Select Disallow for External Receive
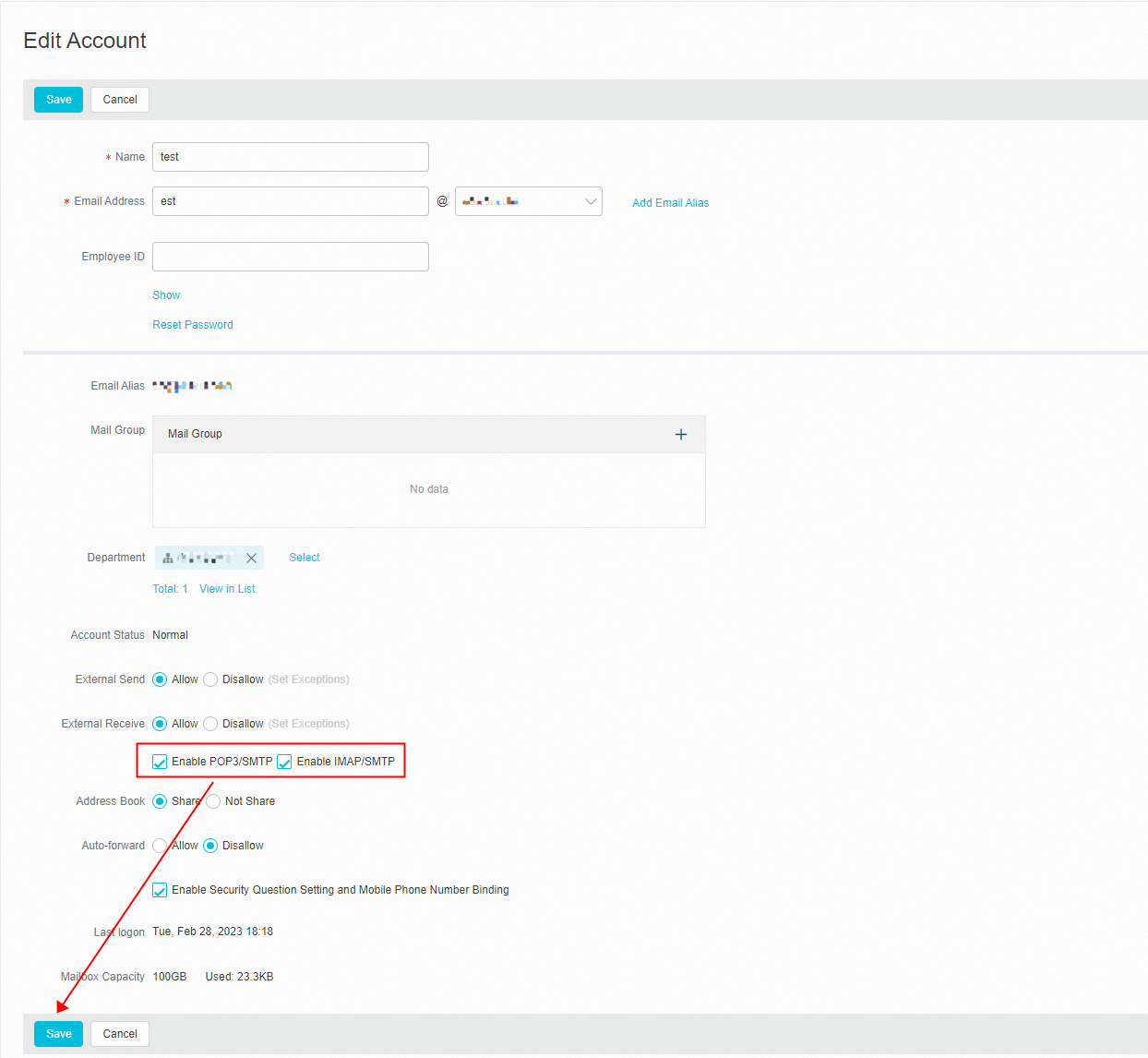1148x1058 pixels. pyautogui.click(x=210, y=724)
